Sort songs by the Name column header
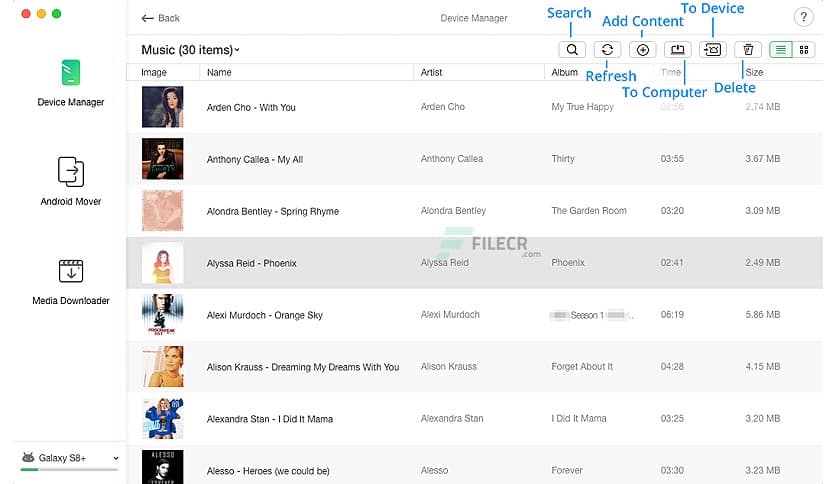This screenshot has width=836, height=484. coord(219,72)
